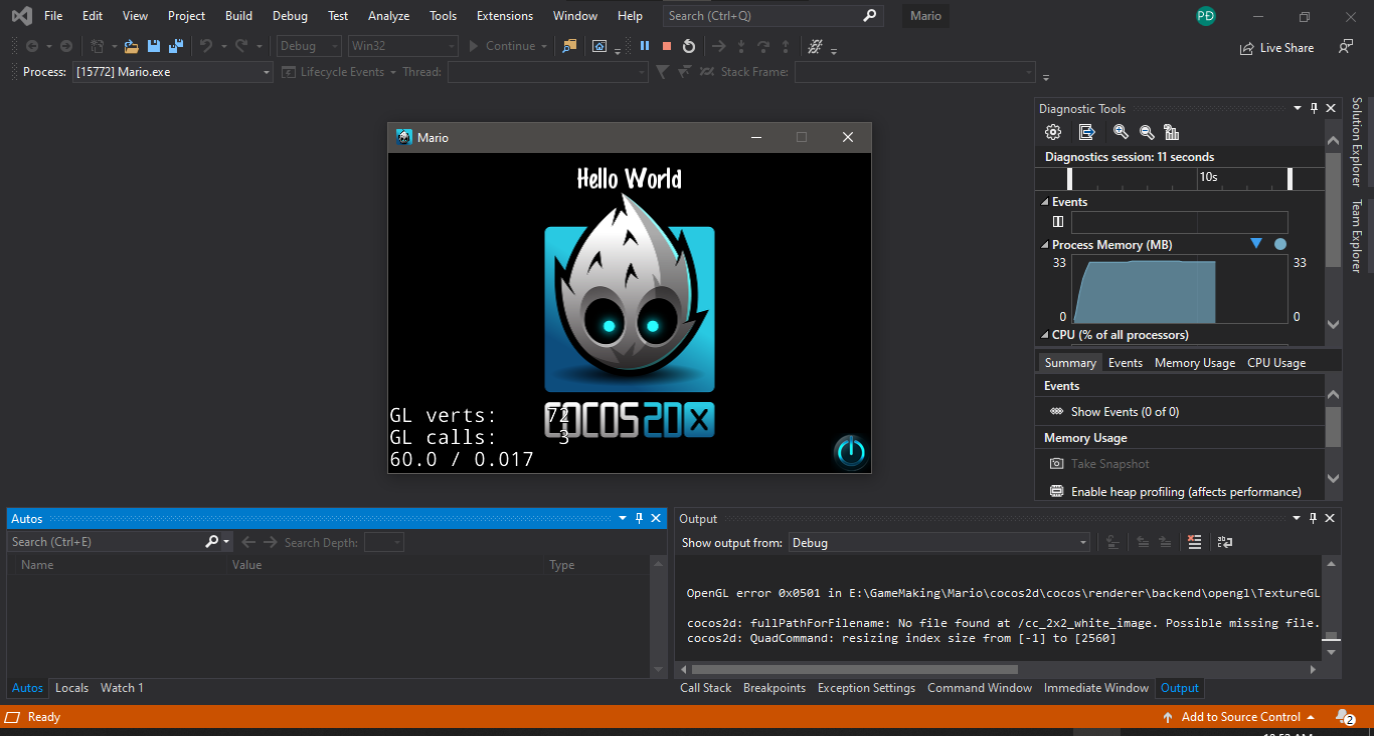Click the Clear All icon in Output panel

(1194, 542)
